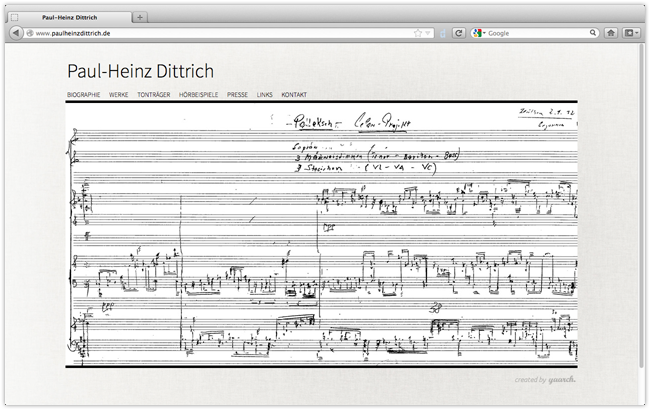The image size is (650, 410).
Task: Reload the page with the refresh button
Action: pyautogui.click(x=458, y=33)
